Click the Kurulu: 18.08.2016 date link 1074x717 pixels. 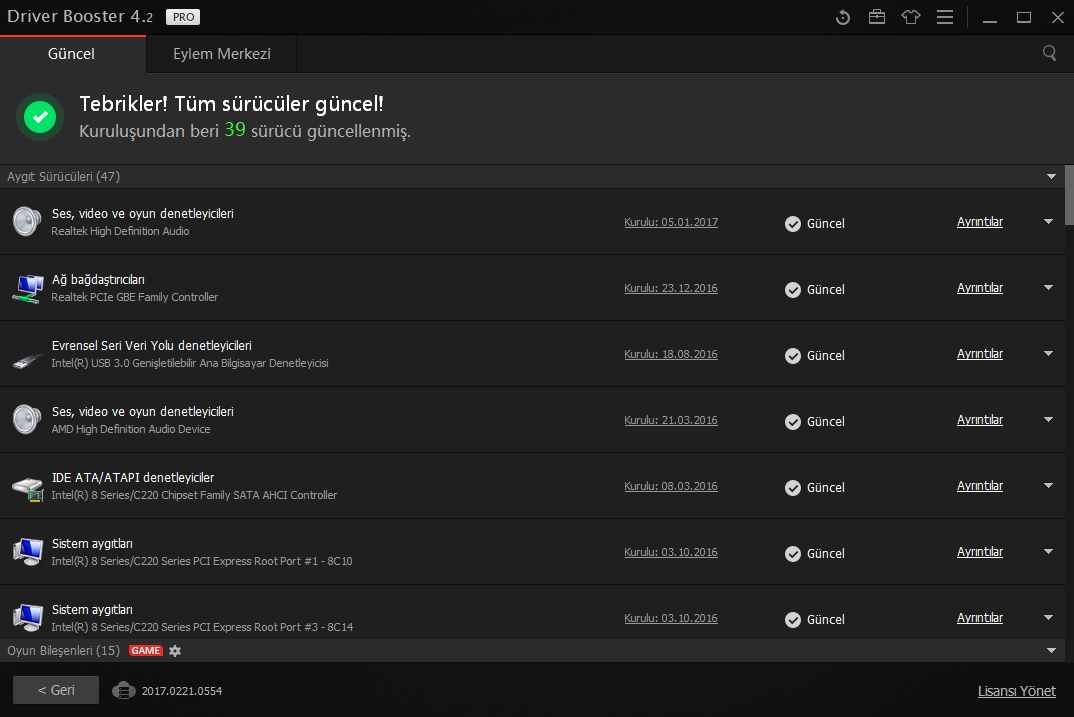point(671,355)
